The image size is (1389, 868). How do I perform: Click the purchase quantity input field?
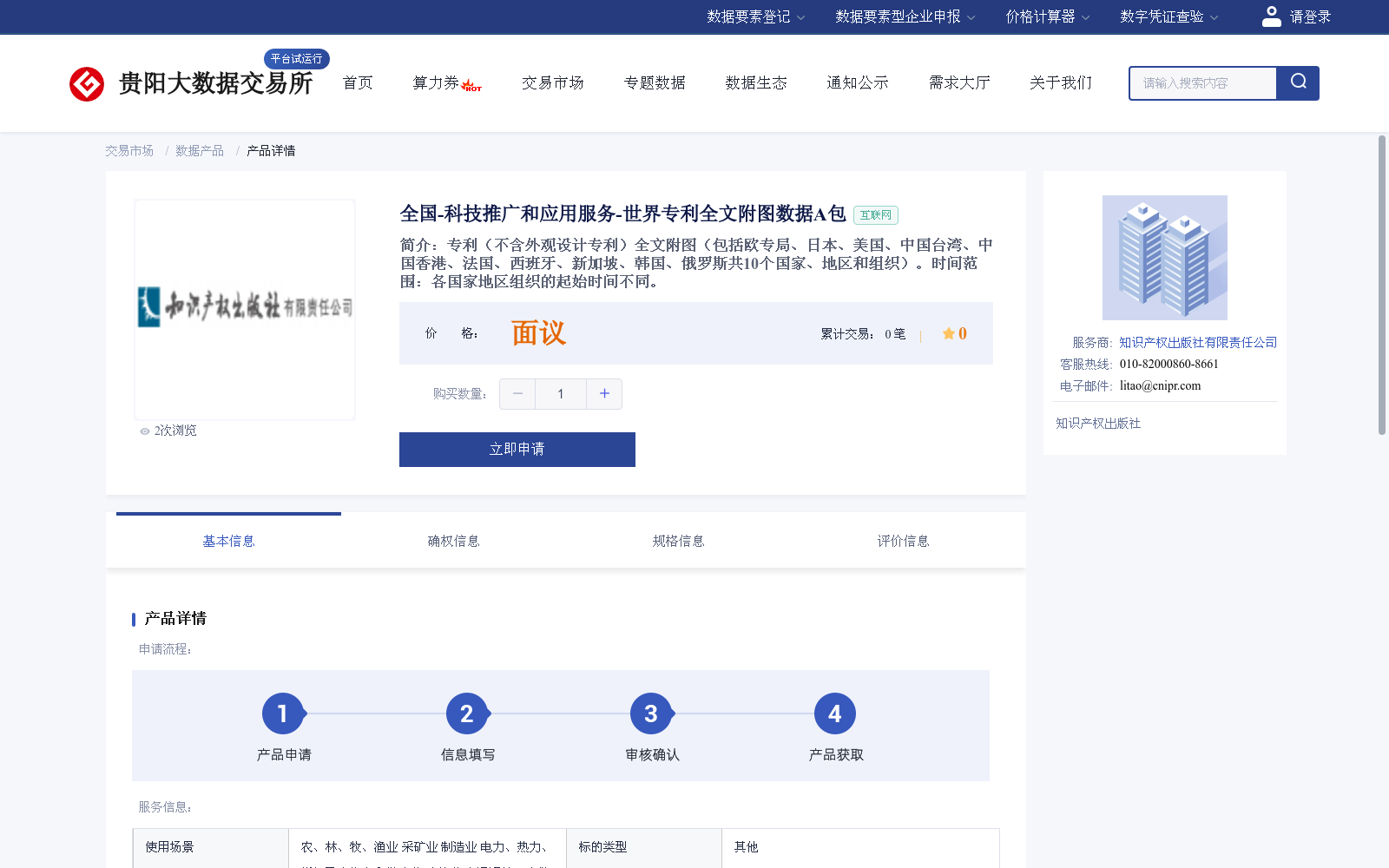click(561, 394)
